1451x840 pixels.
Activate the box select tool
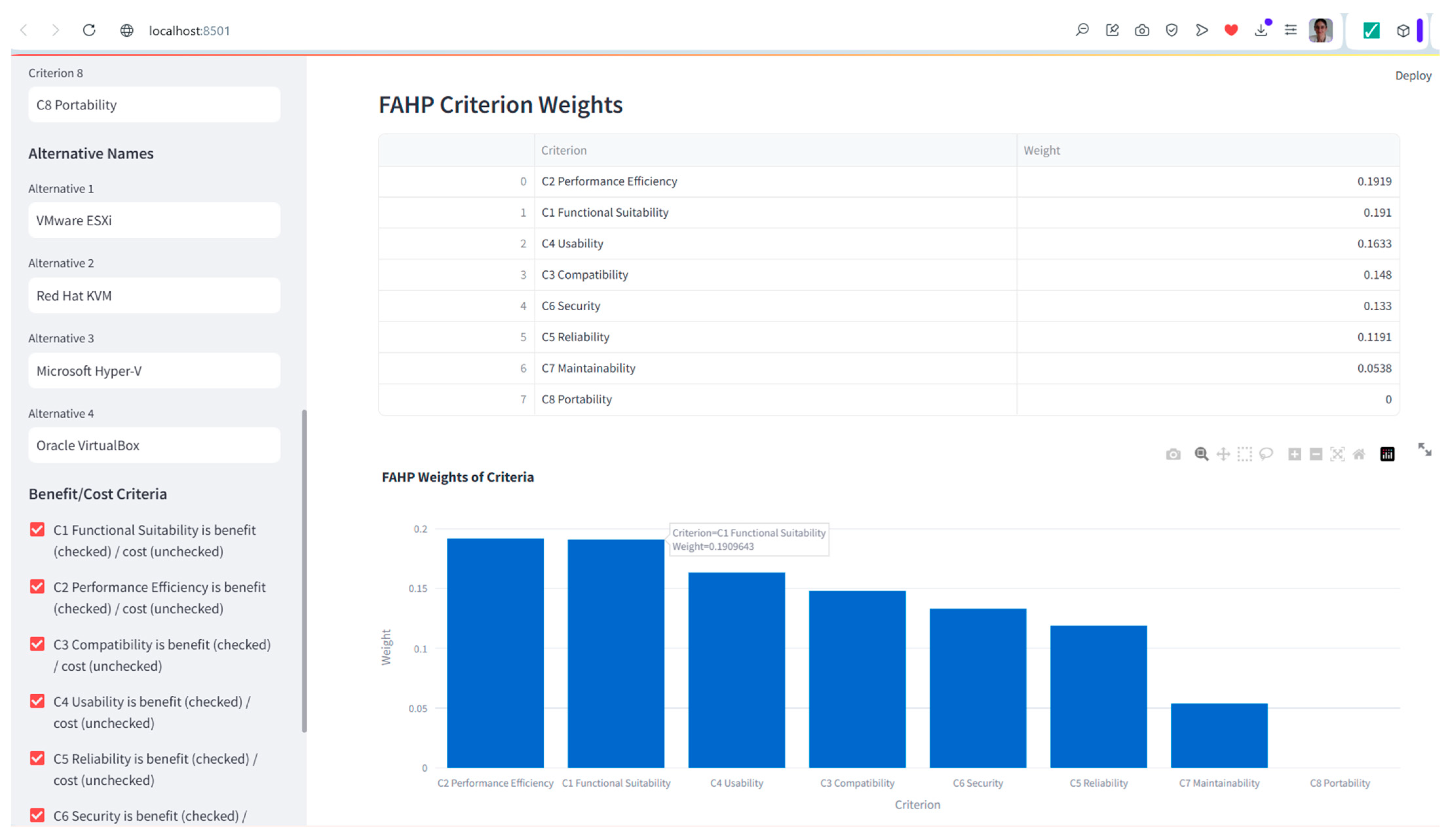[1244, 454]
